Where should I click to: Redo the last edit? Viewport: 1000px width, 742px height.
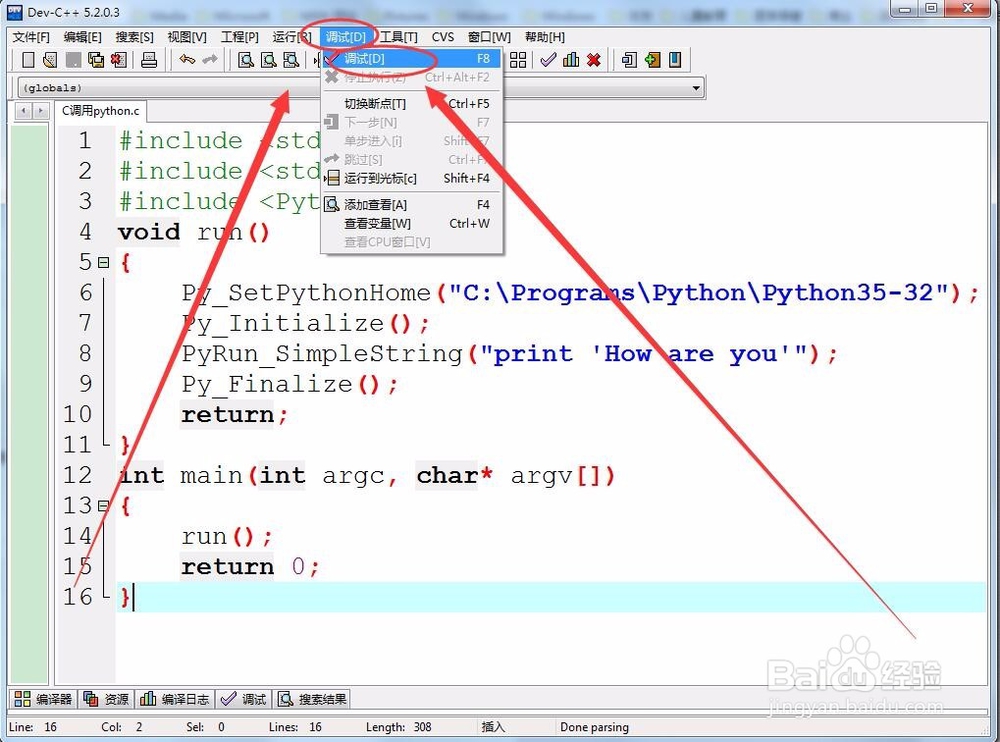(x=210, y=60)
